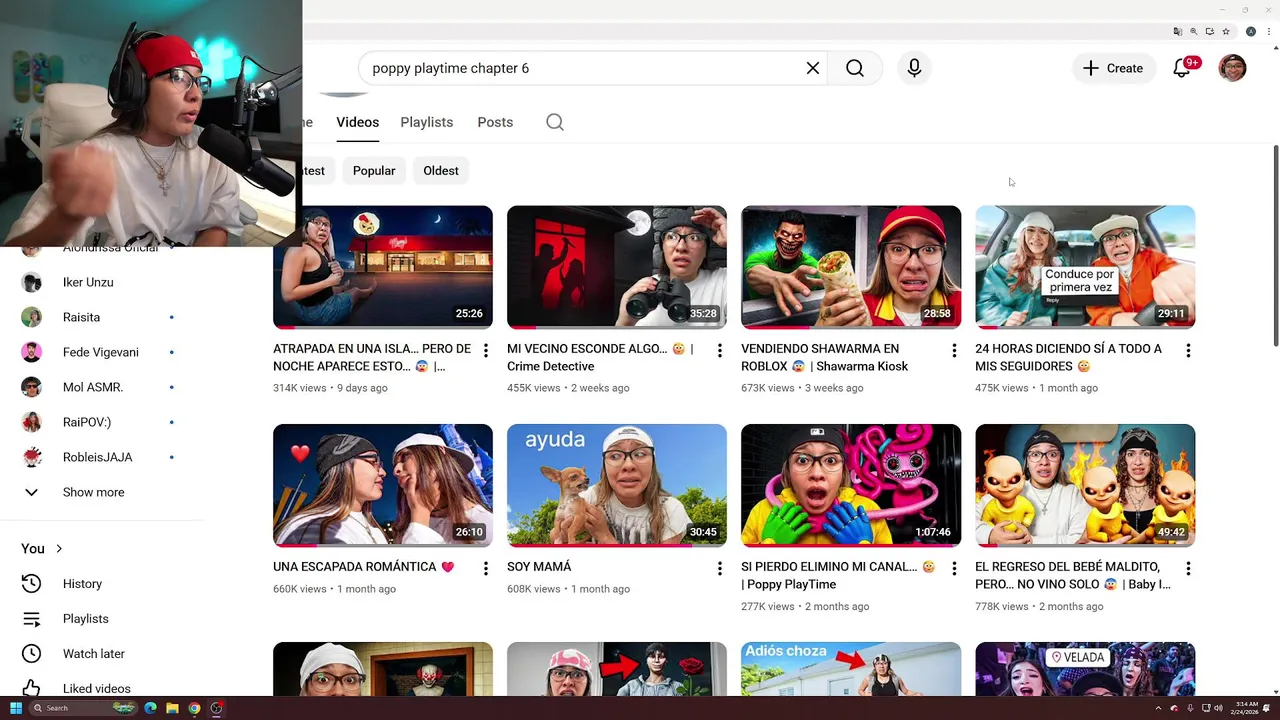1280x720 pixels.
Task: Open the YouTube account avatar menu
Action: click(1233, 68)
